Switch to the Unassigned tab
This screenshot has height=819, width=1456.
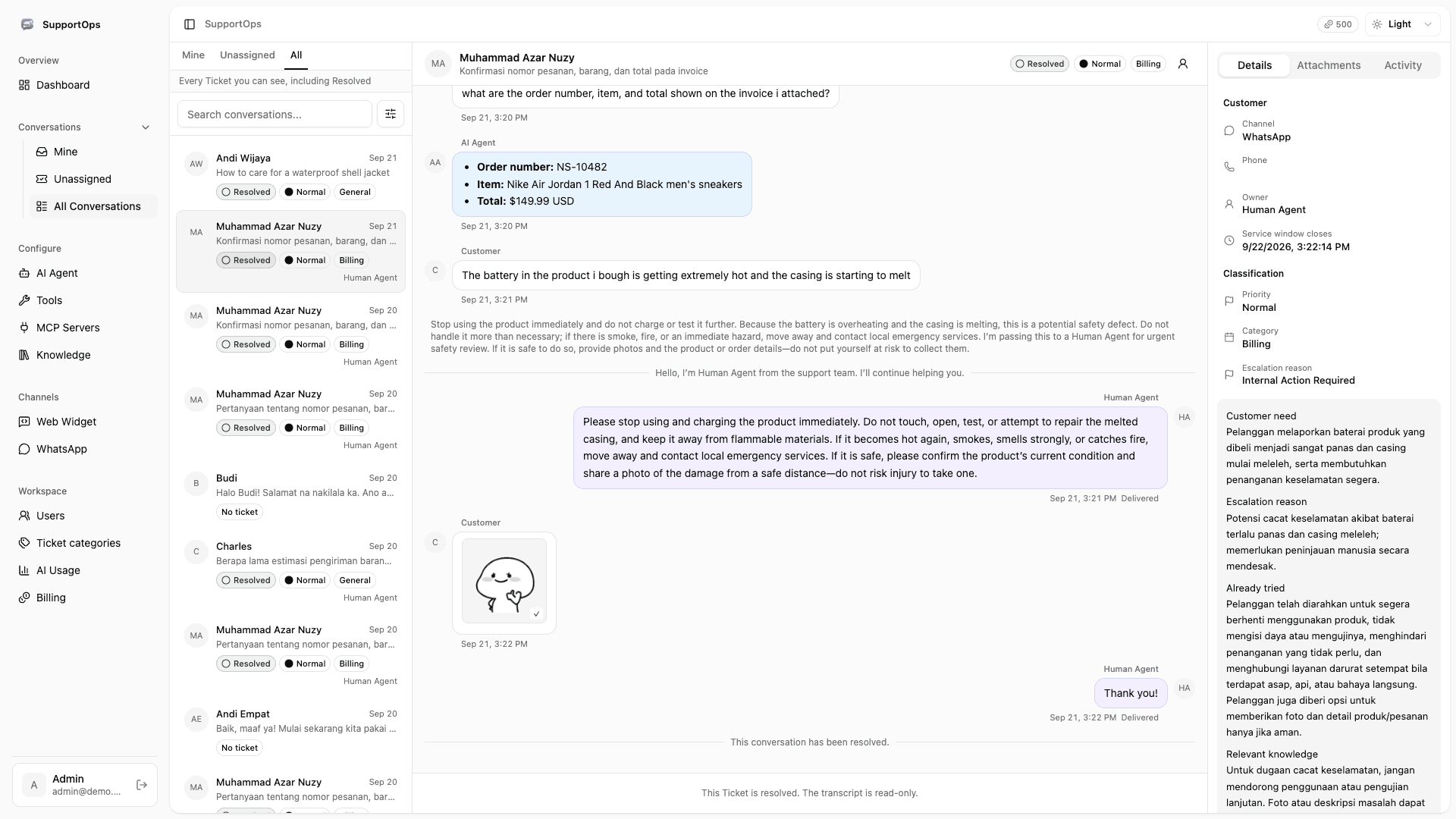coord(247,55)
